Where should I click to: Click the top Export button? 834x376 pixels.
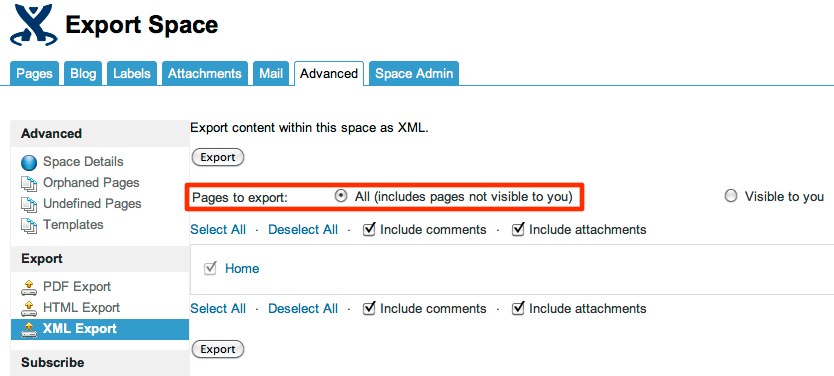pos(218,157)
